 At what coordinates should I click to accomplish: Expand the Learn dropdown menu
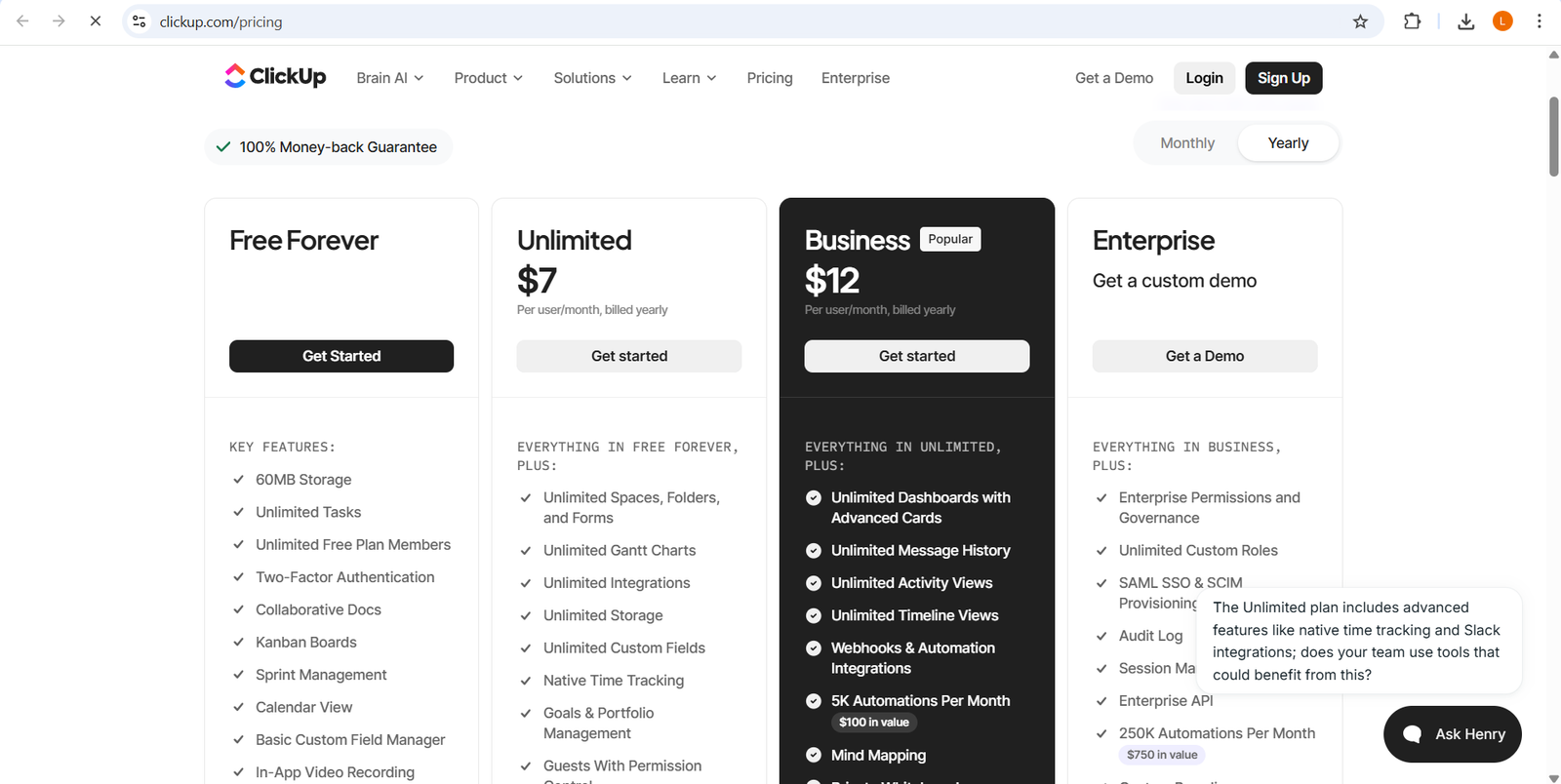click(689, 78)
